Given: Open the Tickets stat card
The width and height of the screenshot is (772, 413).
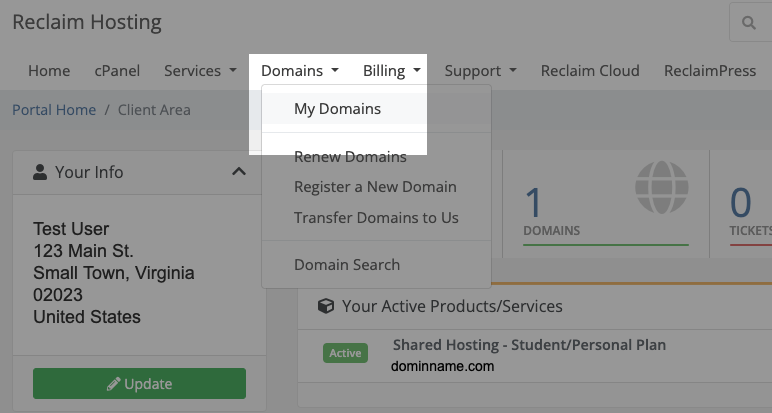Looking at the screenshot, I should point(740,204).
